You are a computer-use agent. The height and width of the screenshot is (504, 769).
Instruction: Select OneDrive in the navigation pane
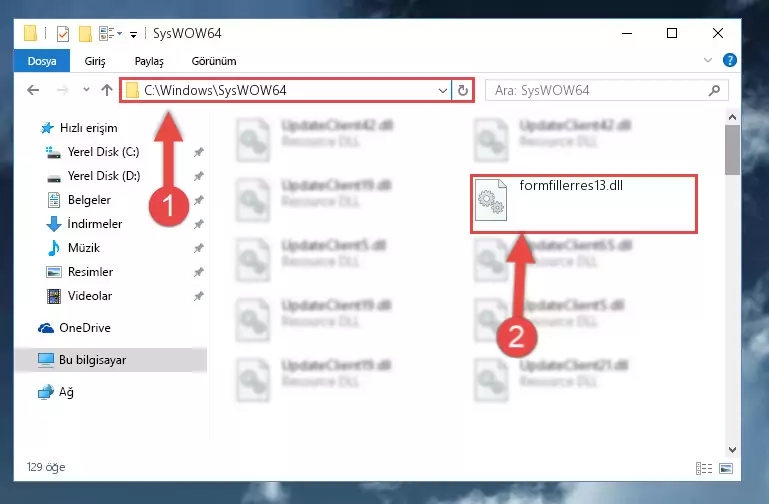[x=75, y=328]
